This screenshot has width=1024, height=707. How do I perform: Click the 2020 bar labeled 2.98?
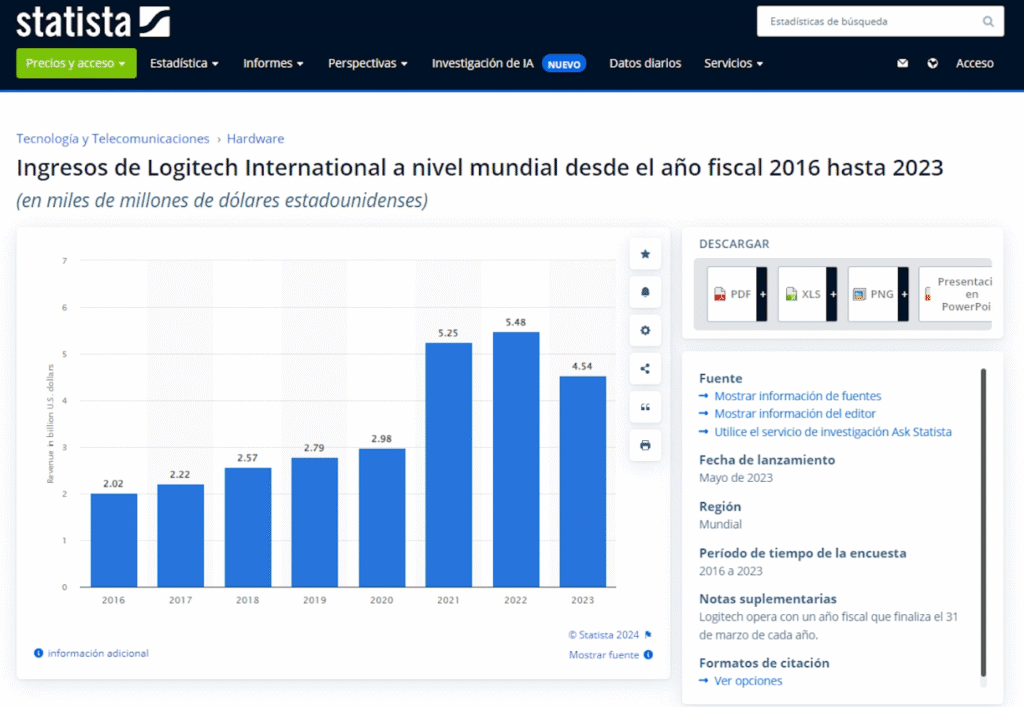pos(382,518)
